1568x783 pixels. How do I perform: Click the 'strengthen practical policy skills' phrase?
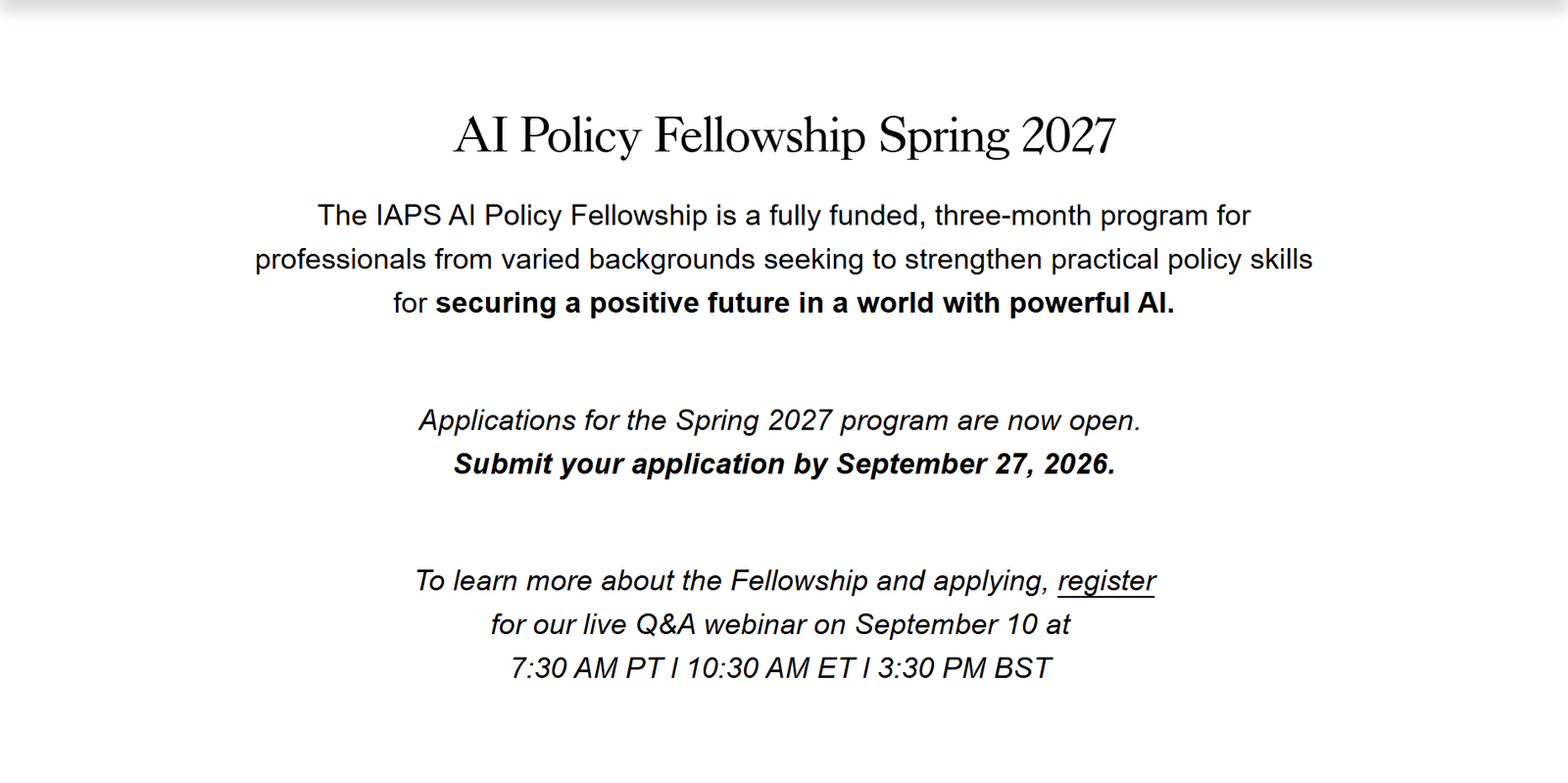1108,260
